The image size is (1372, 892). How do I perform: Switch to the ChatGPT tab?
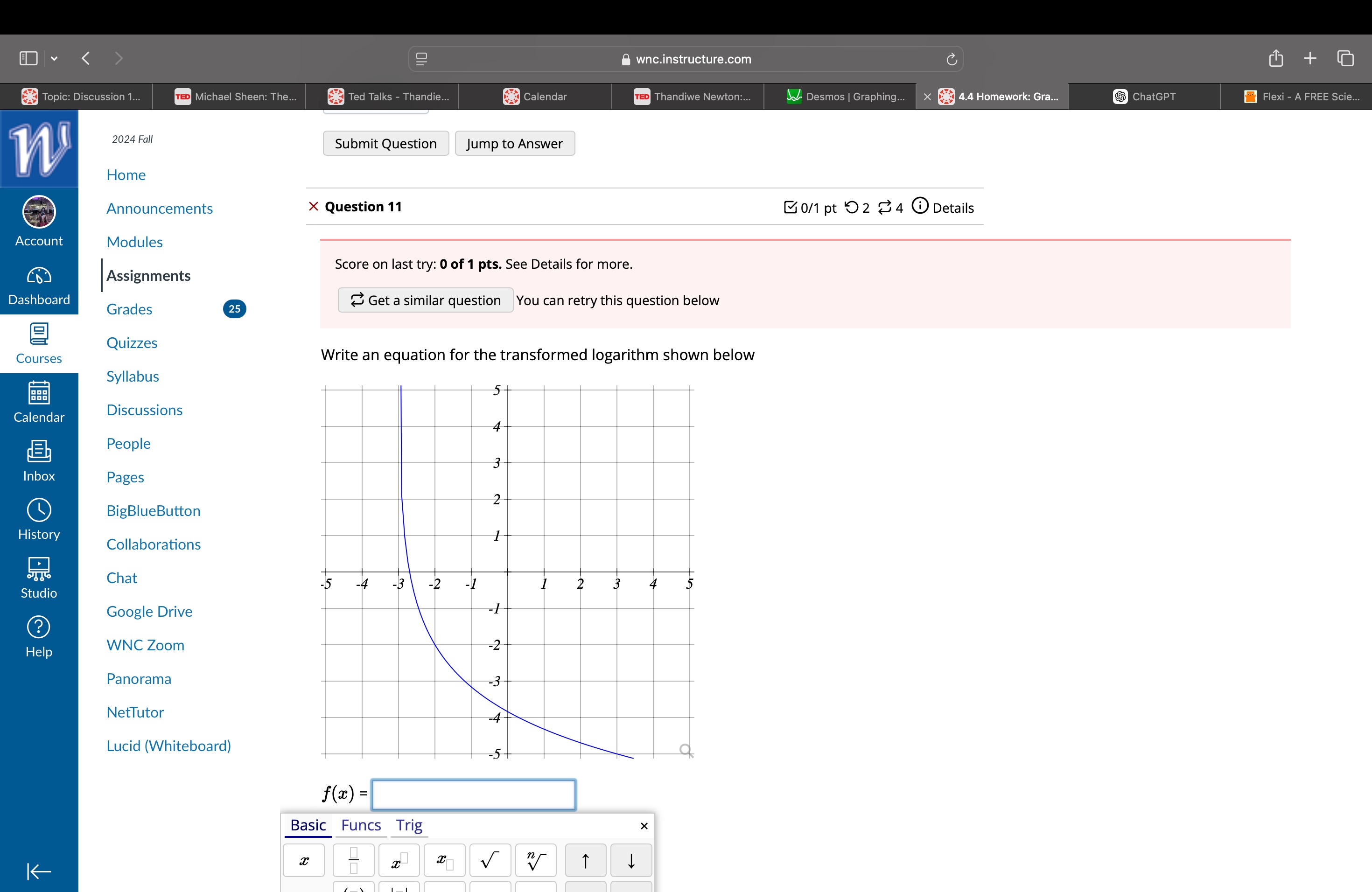coord(1144,96)
